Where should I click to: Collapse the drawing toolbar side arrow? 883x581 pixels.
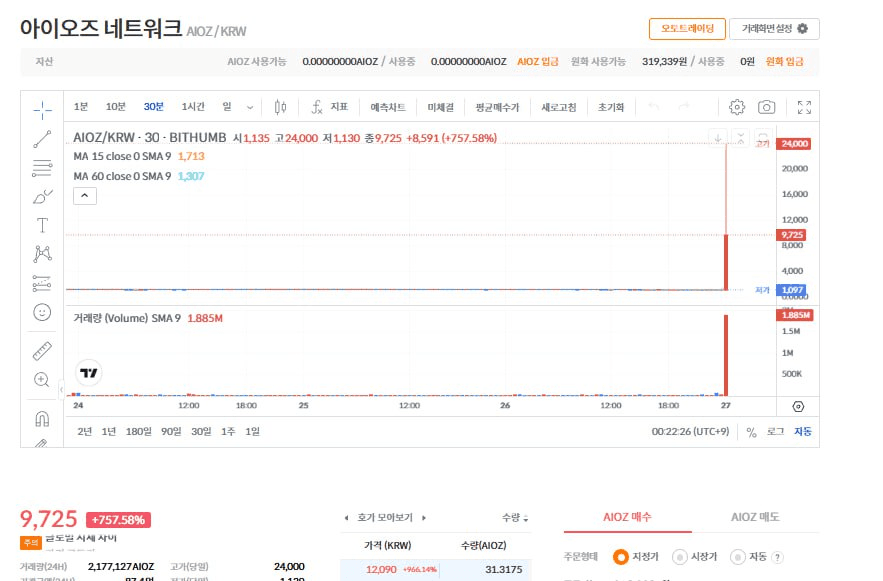(x=61, y=390)
